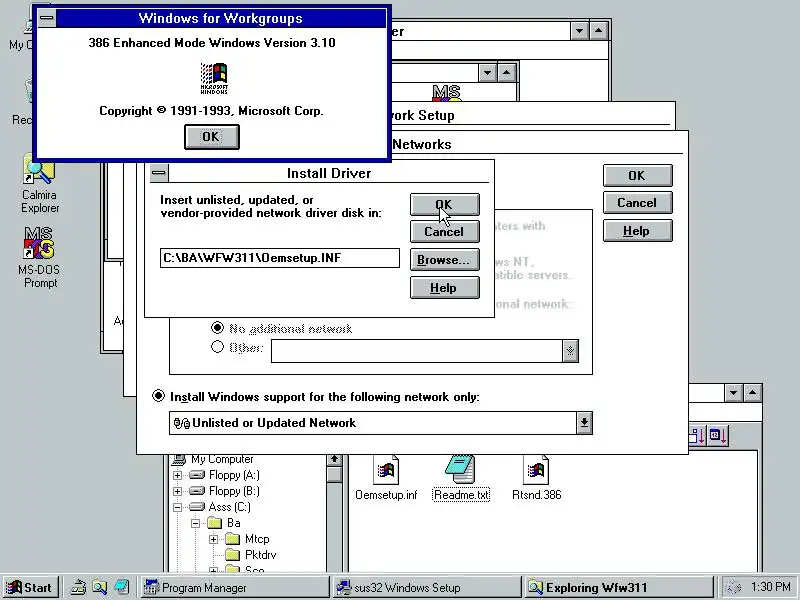Click the My Computer icon in tree
Image resolution: width=800 pixels, height=600 pixels.
(x=179, y=459)
